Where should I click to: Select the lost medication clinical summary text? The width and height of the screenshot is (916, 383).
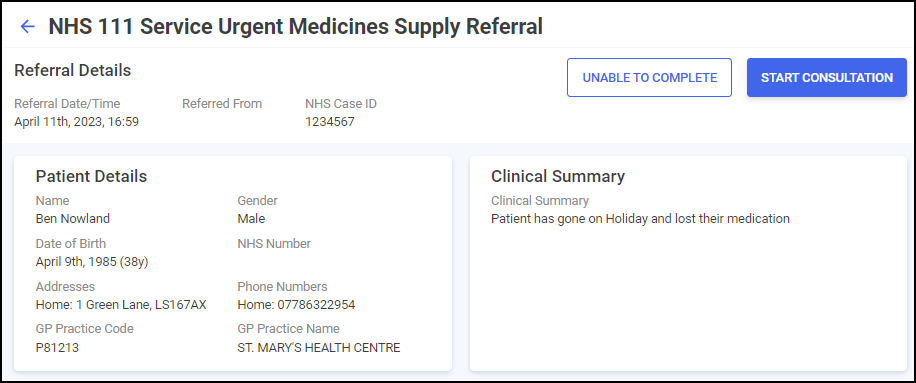(x=640, y=219)
